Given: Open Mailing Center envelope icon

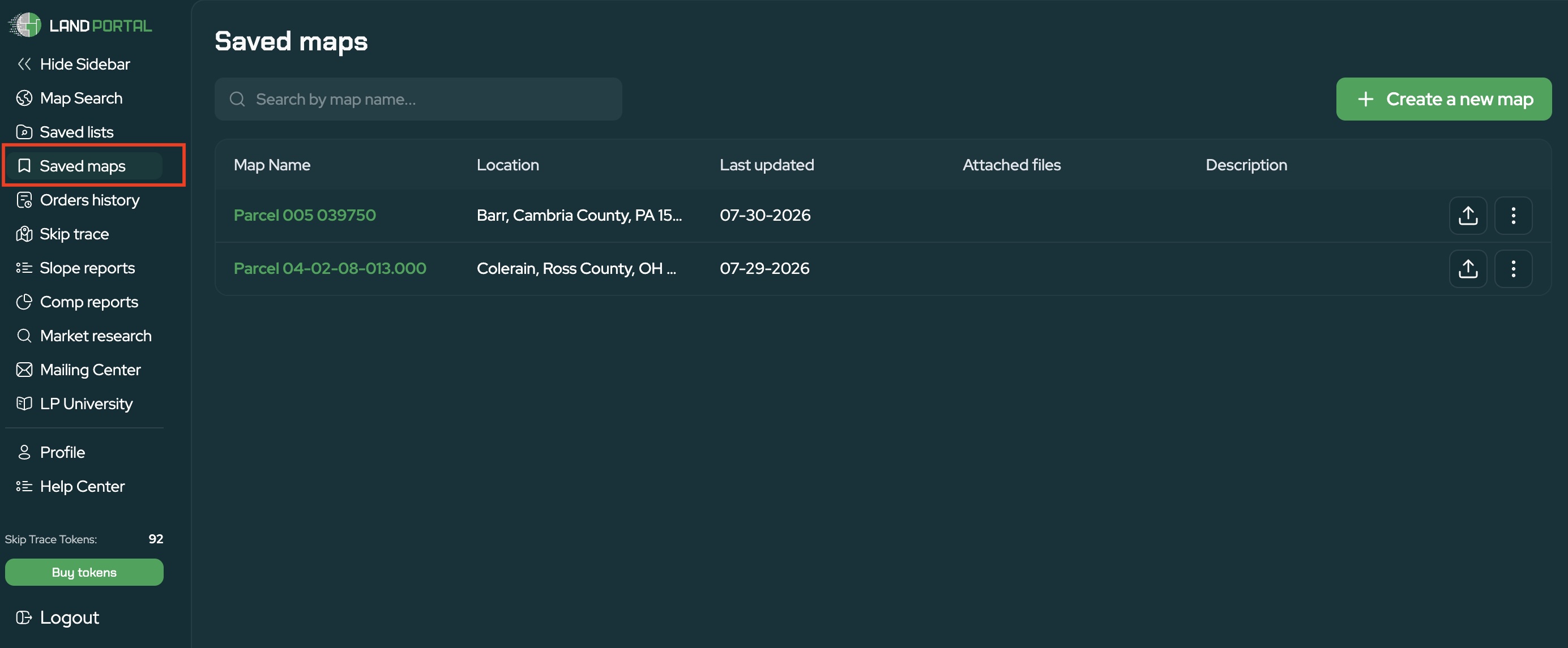Looking at the screenshot, I should 24,370.
